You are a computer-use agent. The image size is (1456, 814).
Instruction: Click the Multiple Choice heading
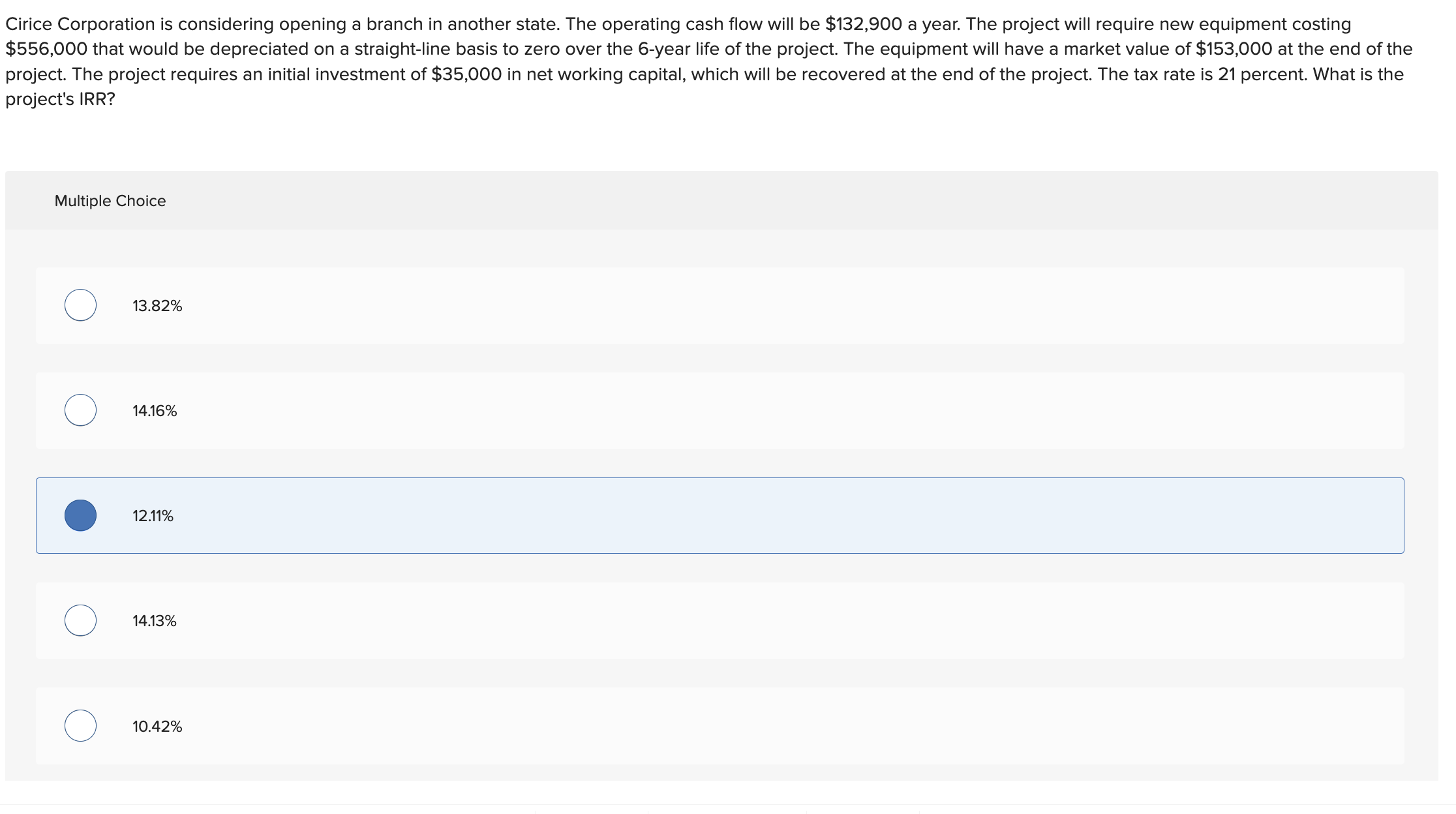[110, 200]
